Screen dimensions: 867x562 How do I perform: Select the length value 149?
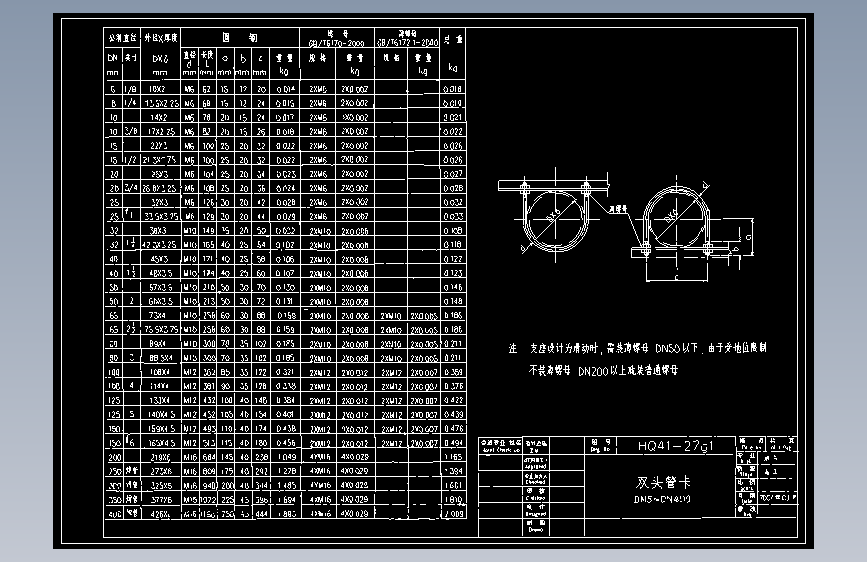click(208, 230)
